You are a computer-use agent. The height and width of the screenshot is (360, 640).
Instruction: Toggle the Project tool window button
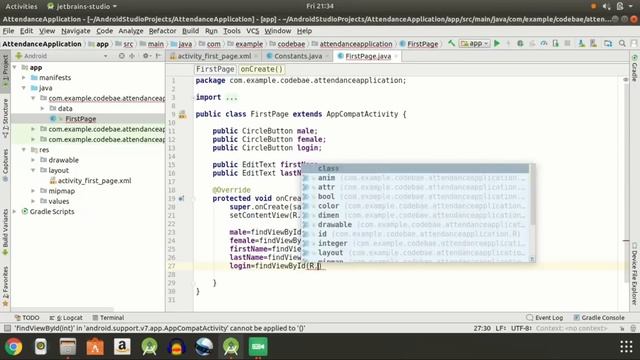point(5,70)
